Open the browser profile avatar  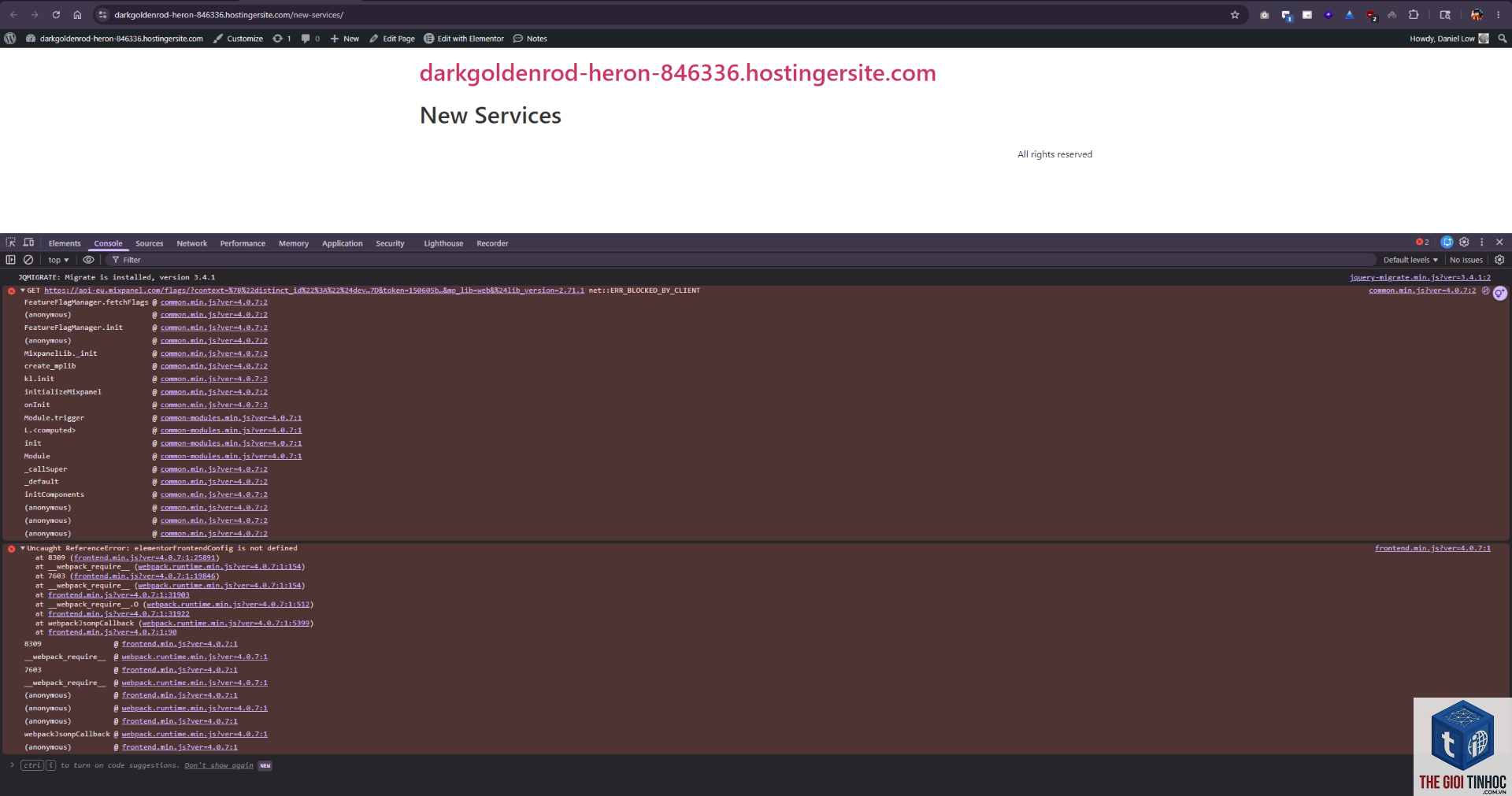pos(1477,15)
